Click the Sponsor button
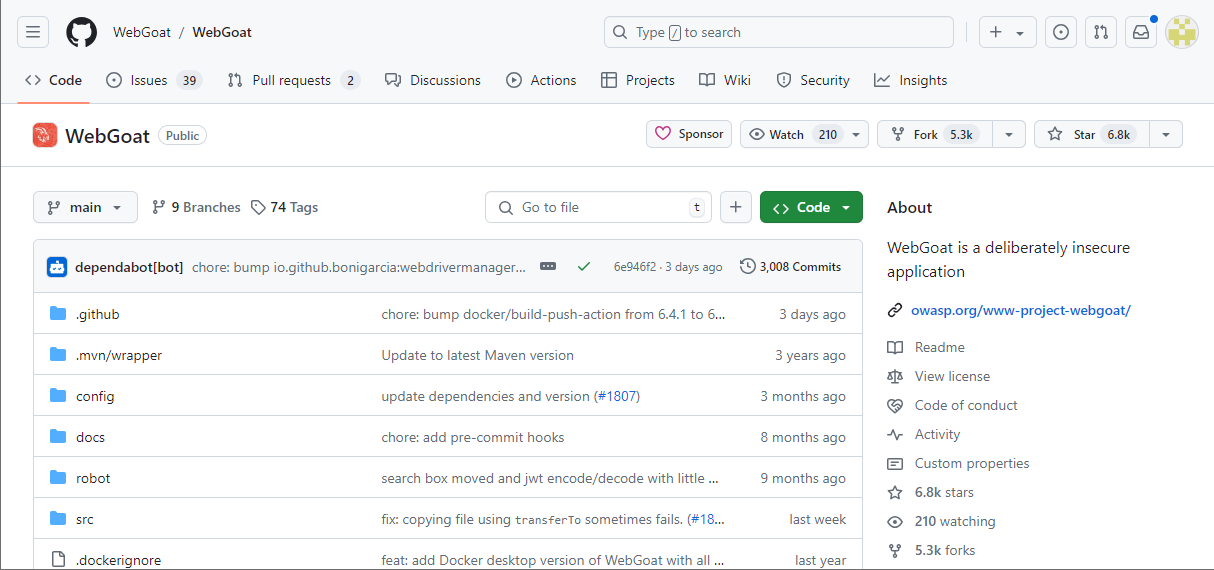1214x570 pixels. 689,134
